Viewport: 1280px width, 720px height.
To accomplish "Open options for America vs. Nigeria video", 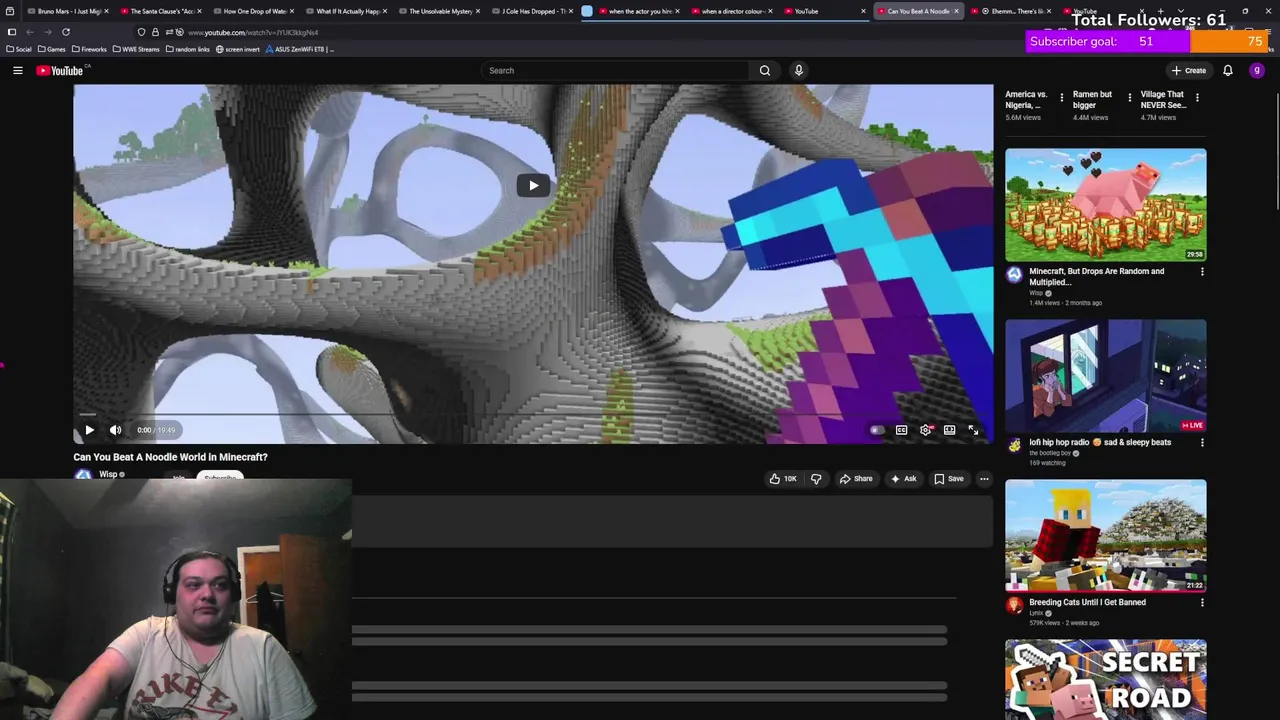I will [1062, 98].
